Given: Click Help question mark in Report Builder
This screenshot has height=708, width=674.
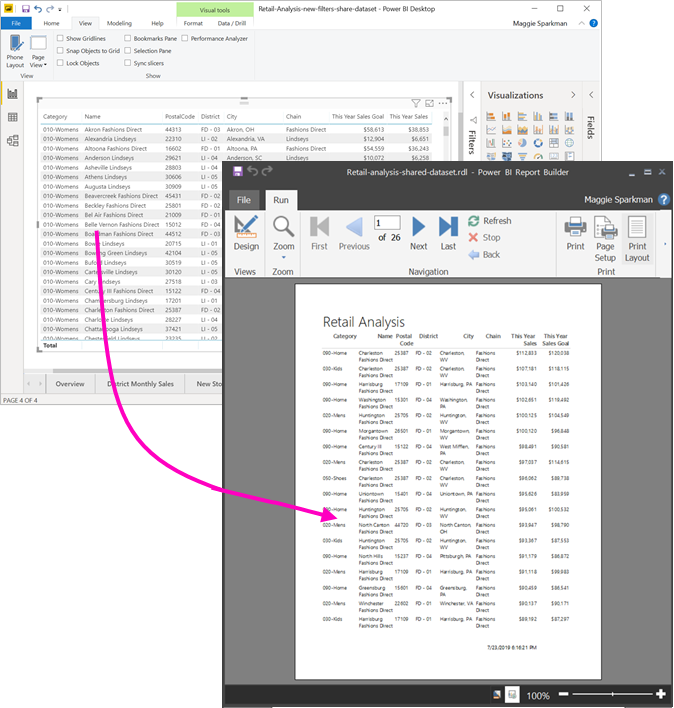Looking at the screenshot, I should click(664, 200).
